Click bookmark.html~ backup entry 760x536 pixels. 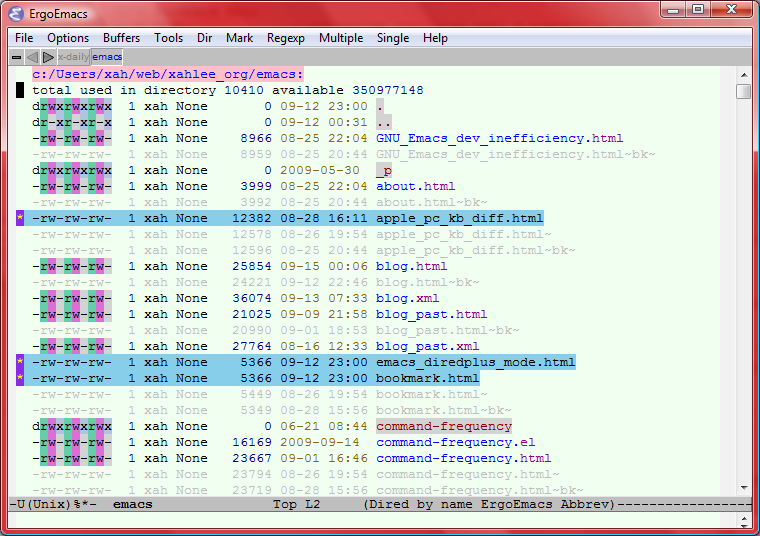pyautogui.click(x=432, y=394)
